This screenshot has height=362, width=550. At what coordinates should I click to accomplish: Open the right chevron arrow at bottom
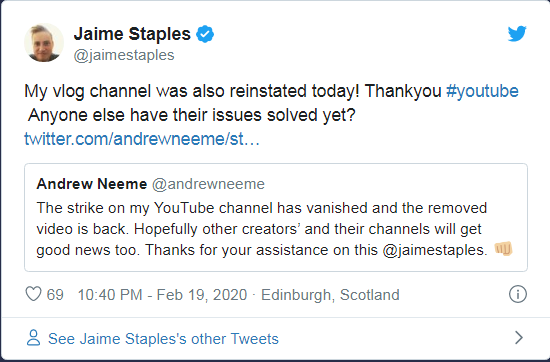519,337
